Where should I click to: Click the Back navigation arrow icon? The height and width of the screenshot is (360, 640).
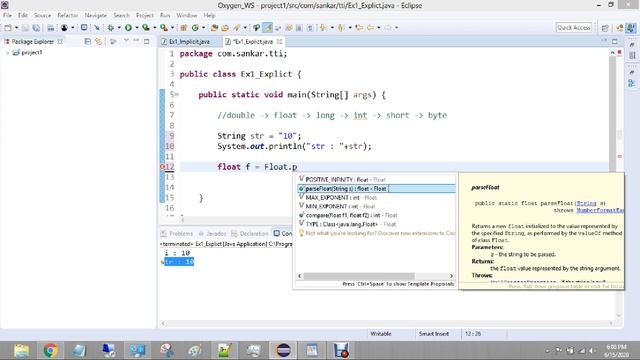pos(370,28)
